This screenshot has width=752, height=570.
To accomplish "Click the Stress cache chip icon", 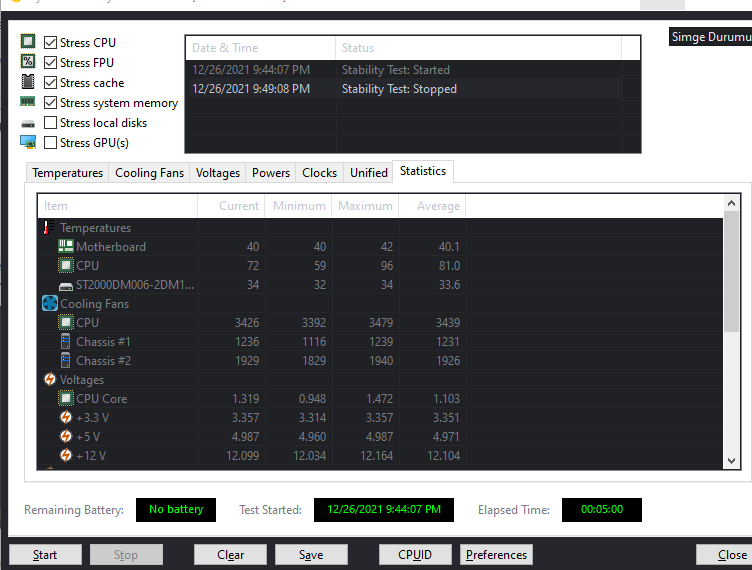I will click(x=28, y=81).
